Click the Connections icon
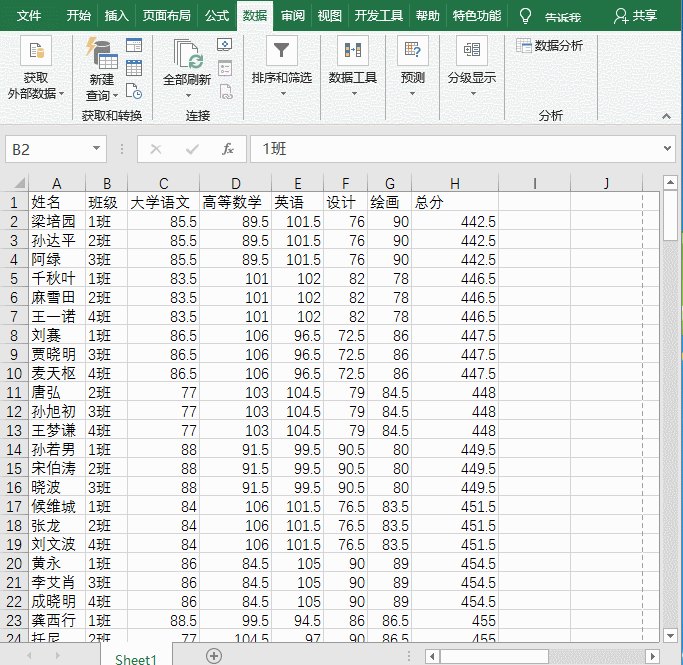Viewport: 683px width, 665px height. pos(225,44)
